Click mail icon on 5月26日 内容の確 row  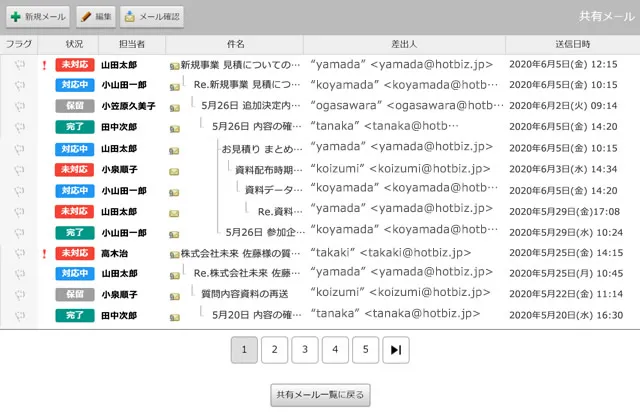point(174,129)
